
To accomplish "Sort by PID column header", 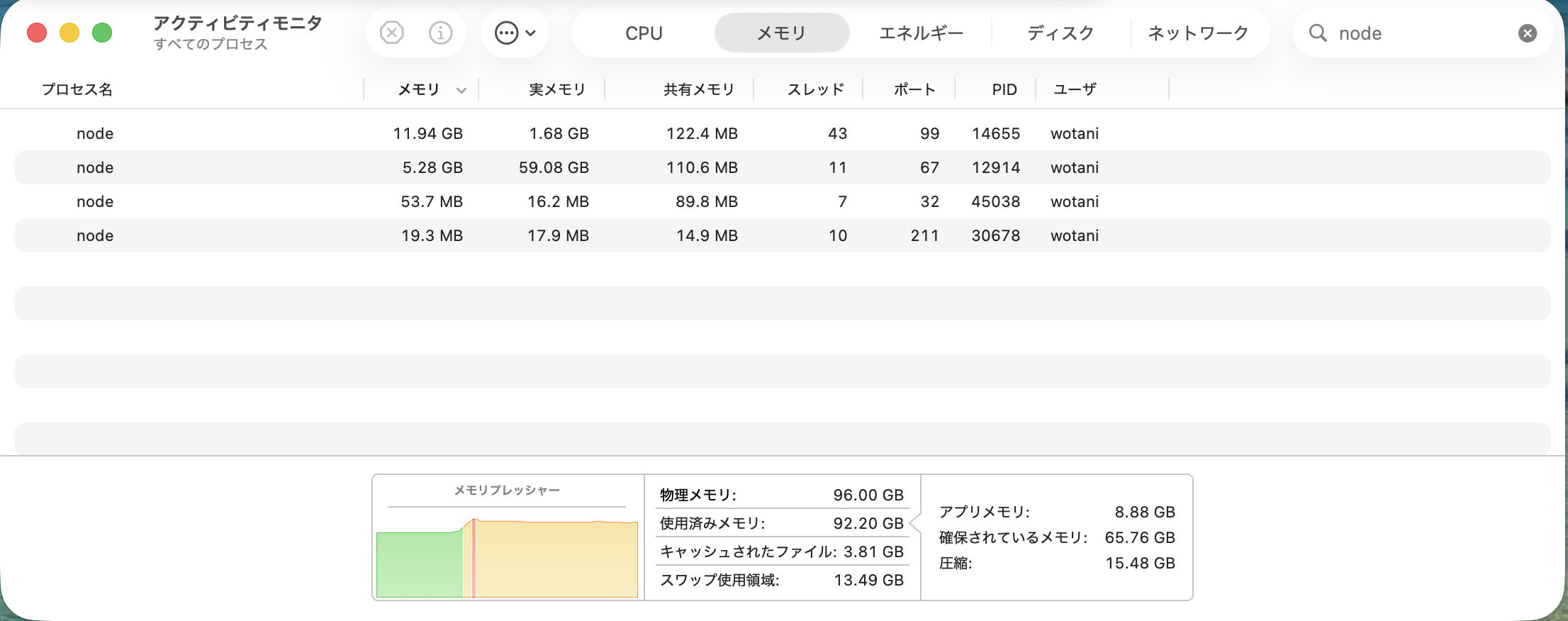I will tap(1004, 90).
